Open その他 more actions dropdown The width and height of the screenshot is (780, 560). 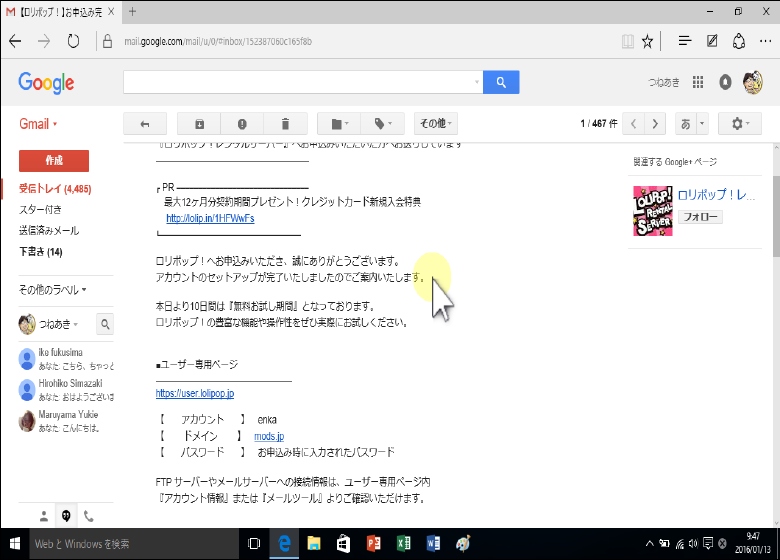436,124
